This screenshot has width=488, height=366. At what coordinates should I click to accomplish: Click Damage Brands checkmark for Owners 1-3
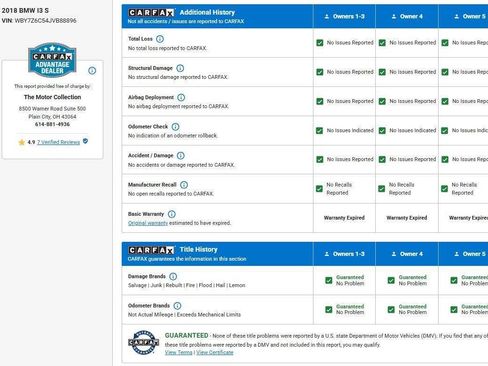coord(329,280)
